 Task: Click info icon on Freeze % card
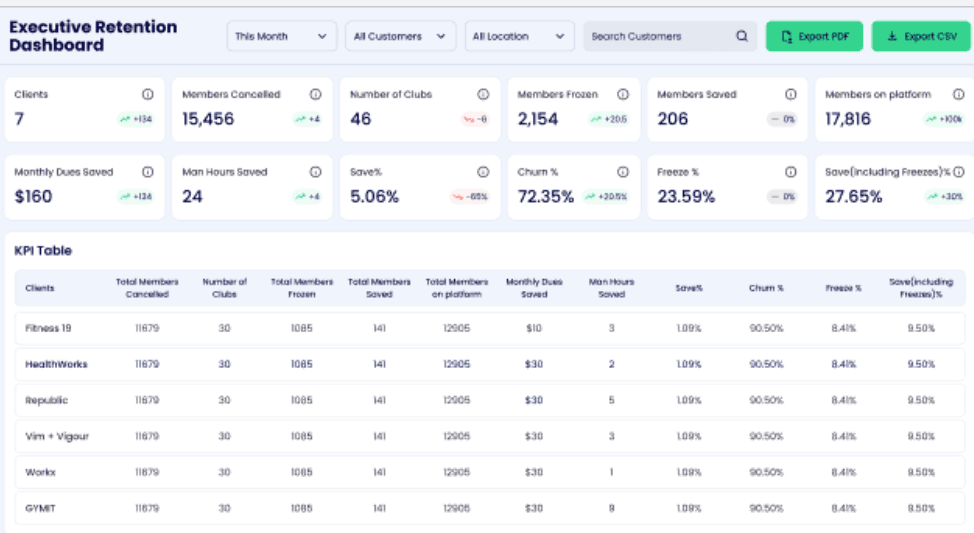[790, 172]
